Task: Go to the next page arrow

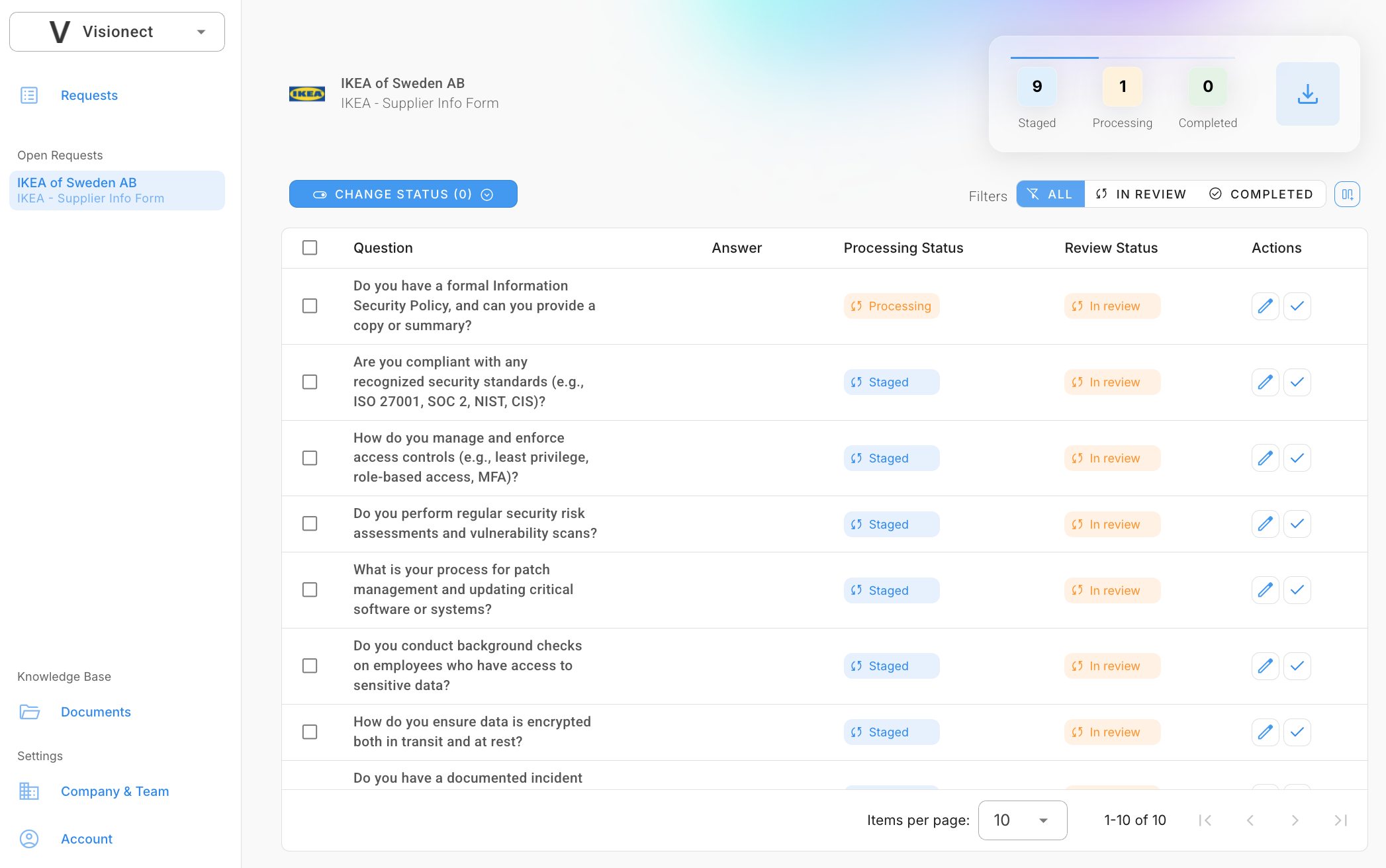Action: 1295,820
